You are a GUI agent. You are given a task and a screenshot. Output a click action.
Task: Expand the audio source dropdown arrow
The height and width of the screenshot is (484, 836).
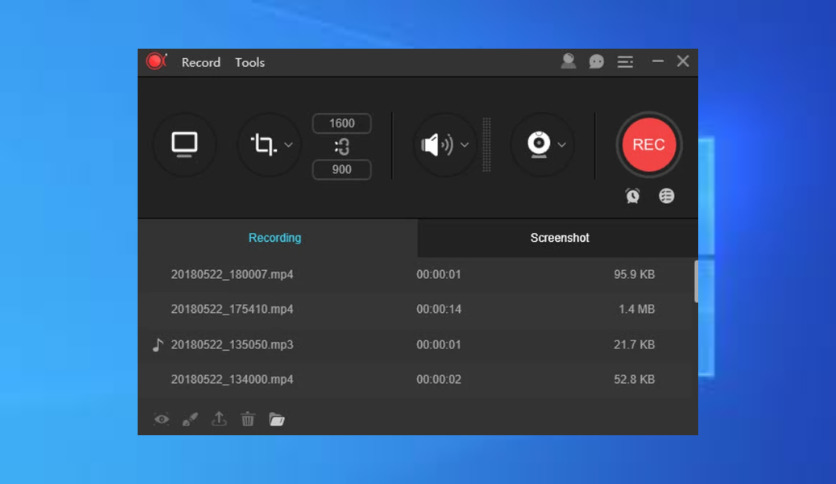click(465, 145)
